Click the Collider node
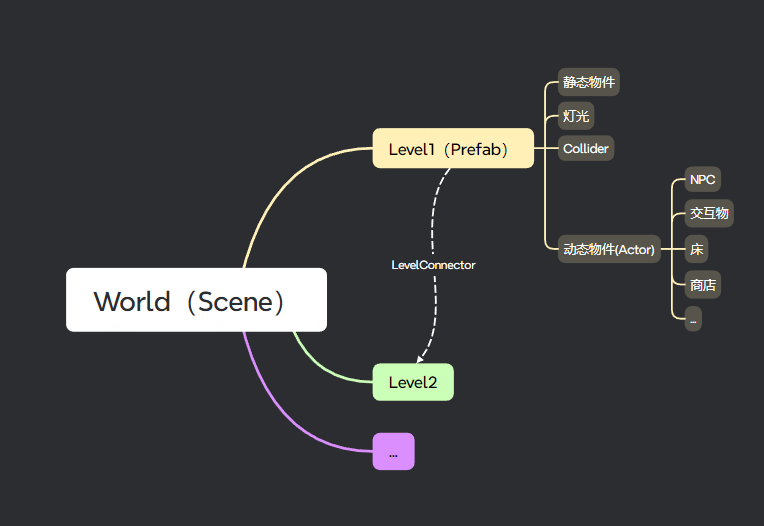Screen dimensions: 764x526 585,149
